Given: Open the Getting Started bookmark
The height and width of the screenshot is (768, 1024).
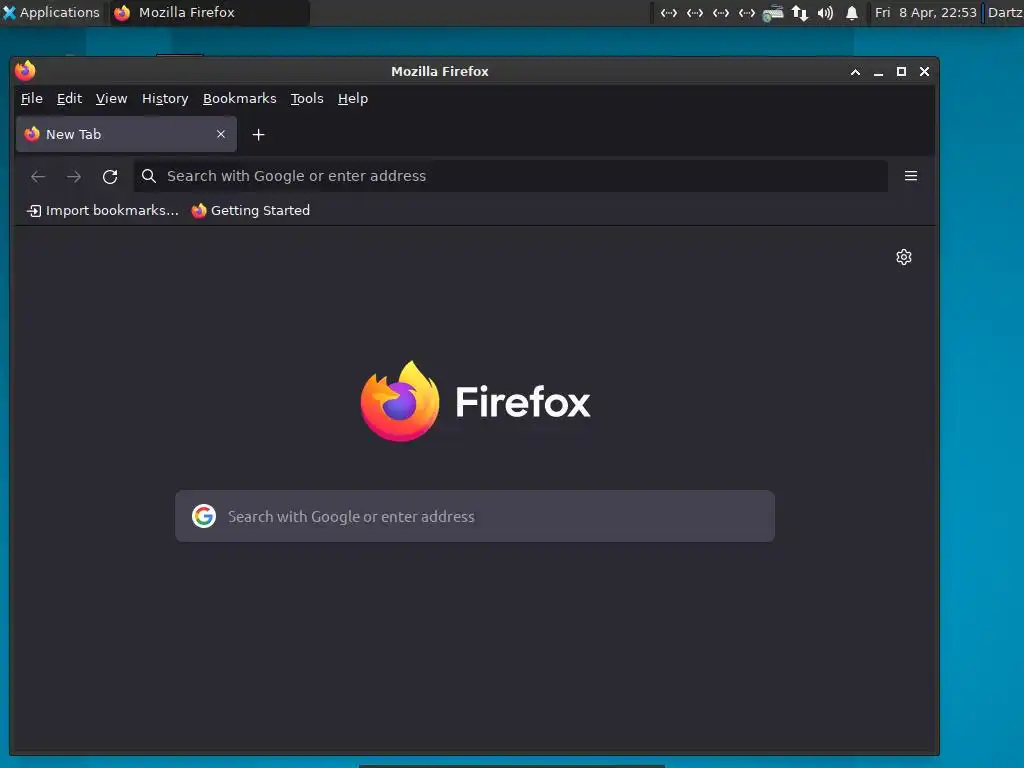Looking at the screenshot, I should point(251,210).
